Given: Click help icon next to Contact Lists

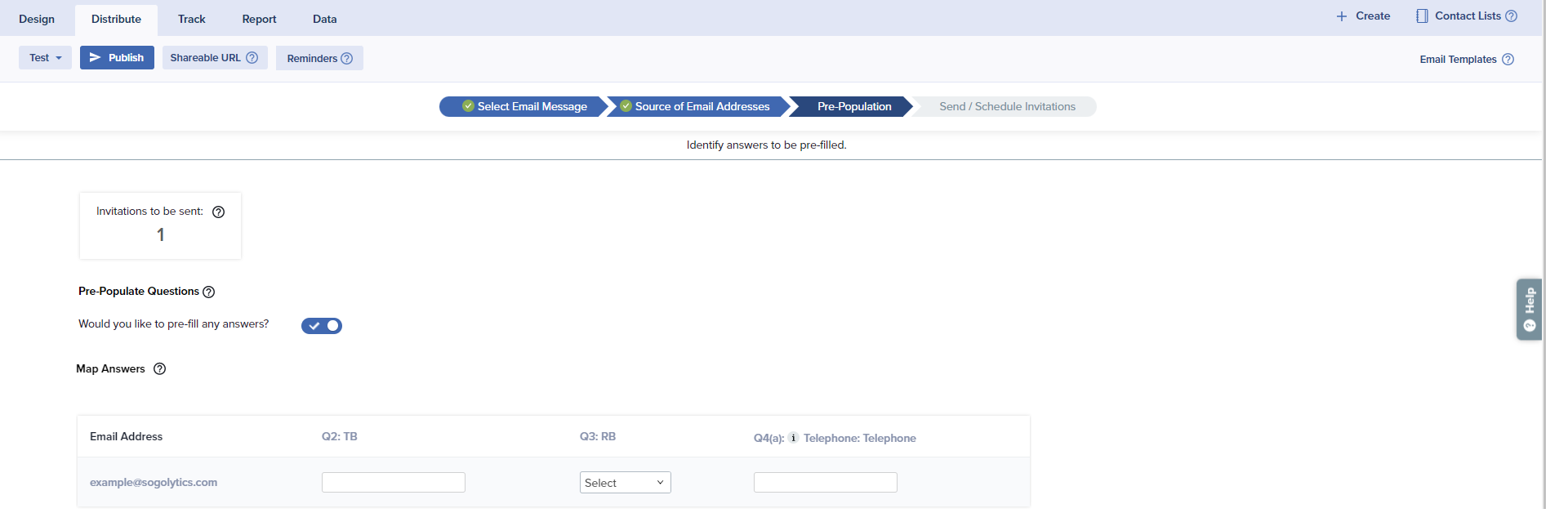Looking at the screenshot, I should click(x=1511, y=16).
